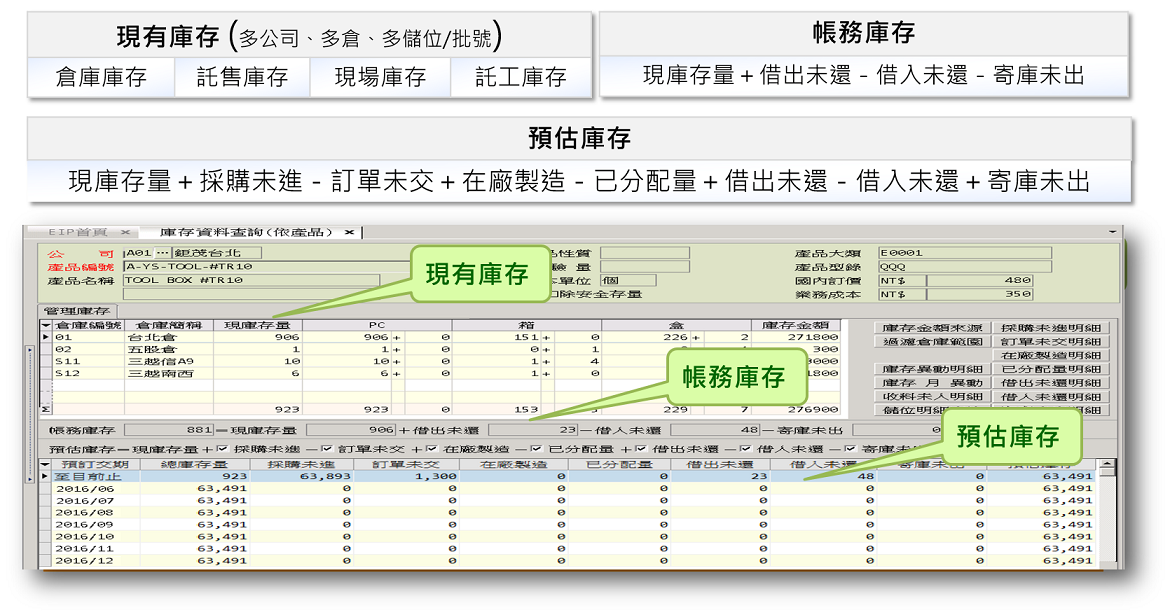Toggle the 採購未進 checkbox
This screenshot has height=615, width=1170.
pyautogui.click(x=222, y=449)
